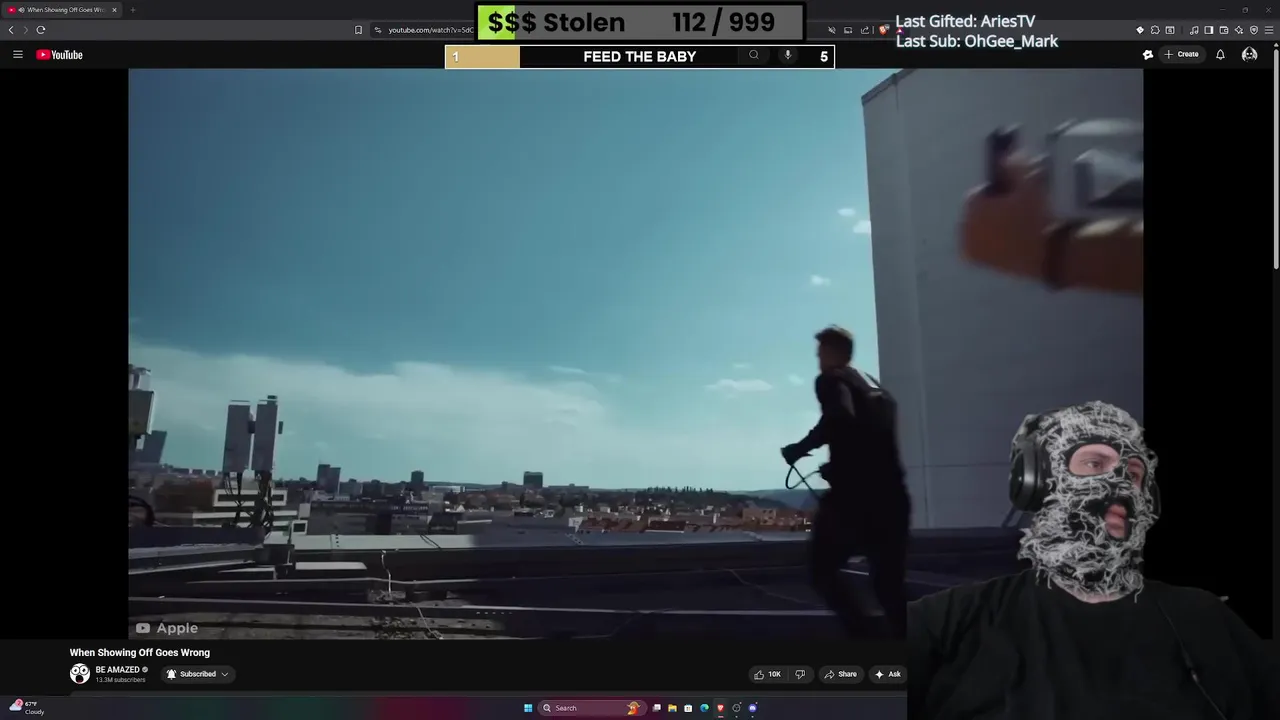
Task: Open File Explorer from the taskbar
Action: click(672, 708)
